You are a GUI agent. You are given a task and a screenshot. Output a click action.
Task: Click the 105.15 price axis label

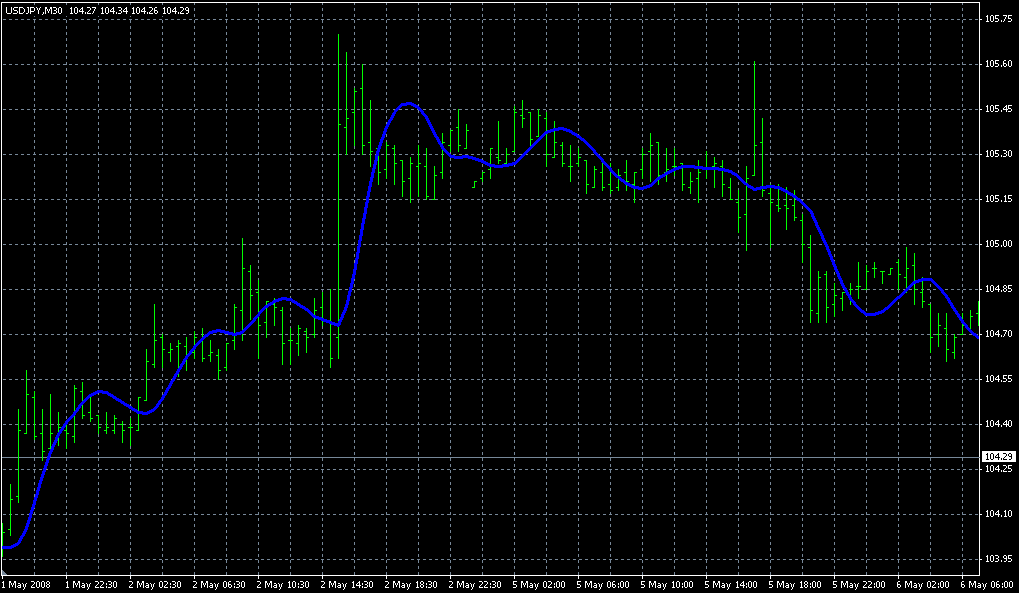999,199
